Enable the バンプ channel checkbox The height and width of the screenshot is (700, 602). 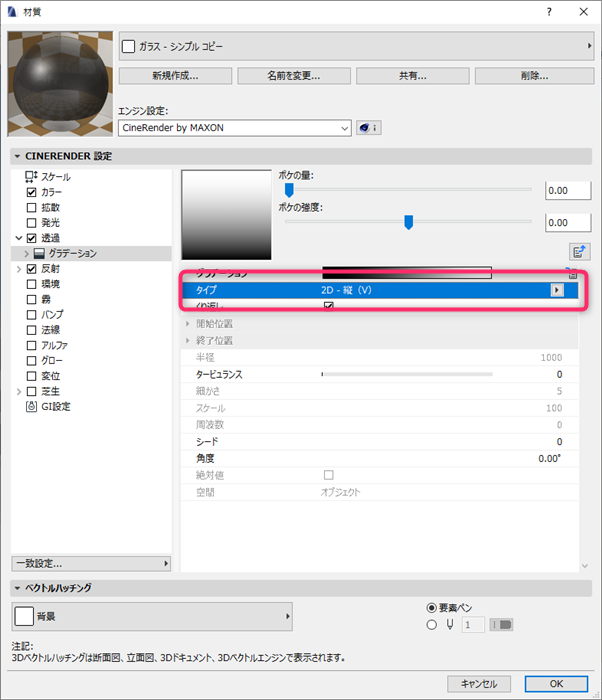(x=31, y=315)
